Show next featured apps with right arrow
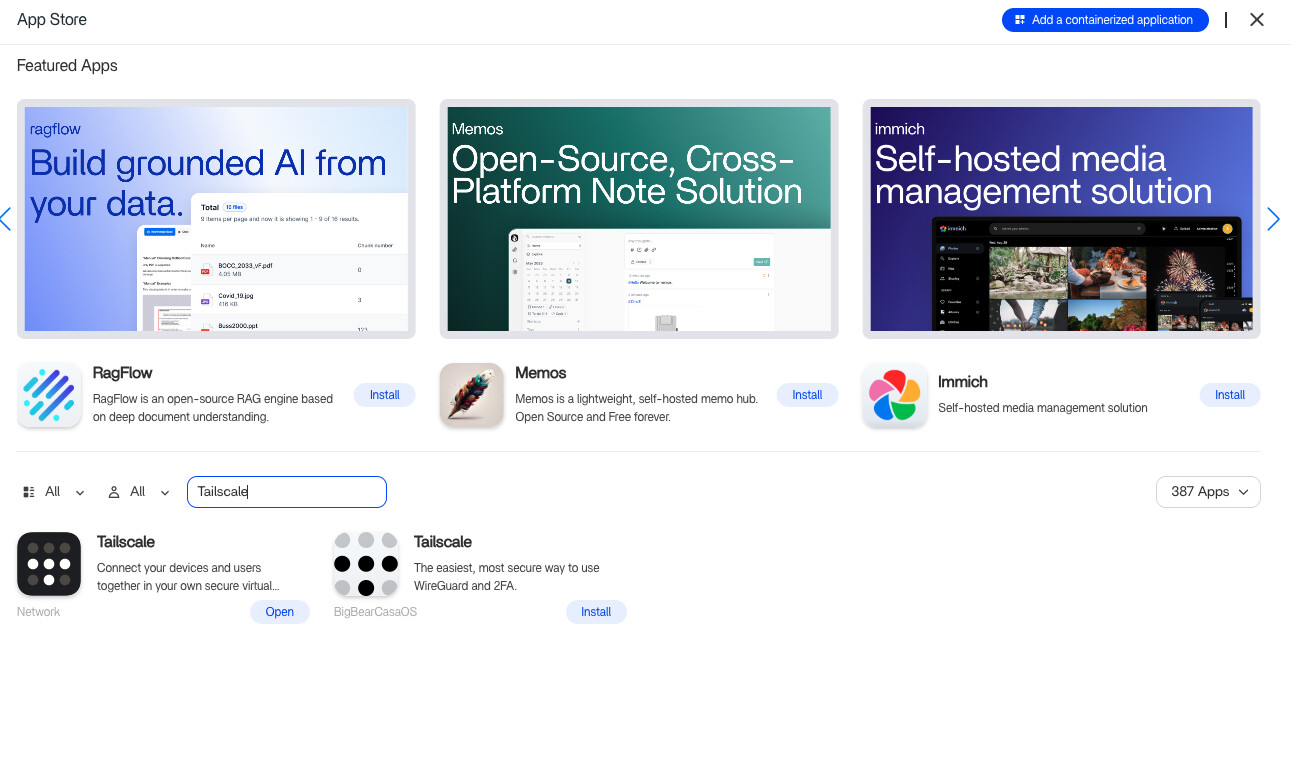The image size is (1291, 784). 1273,219
